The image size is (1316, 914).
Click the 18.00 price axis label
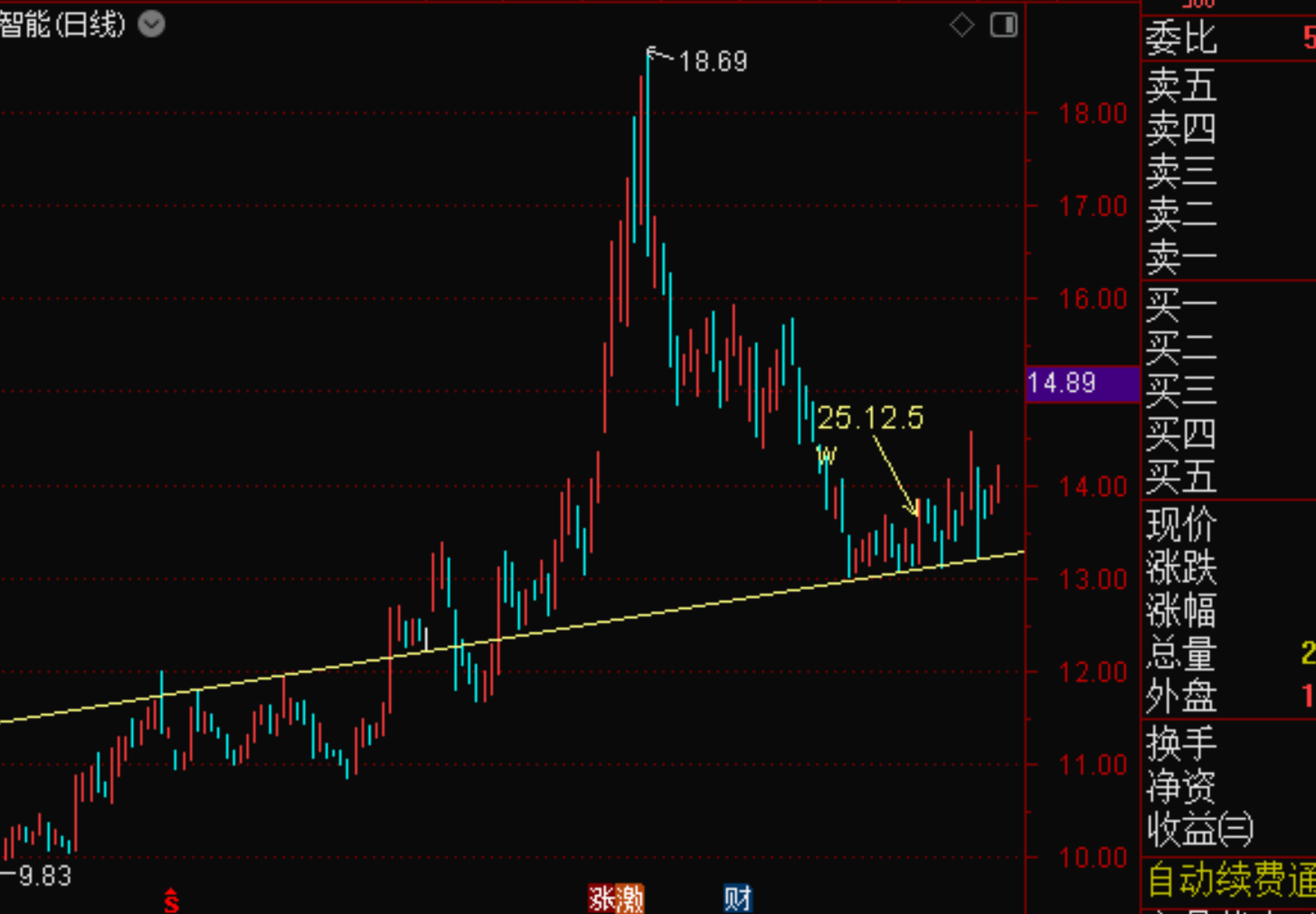point(1094,114)
